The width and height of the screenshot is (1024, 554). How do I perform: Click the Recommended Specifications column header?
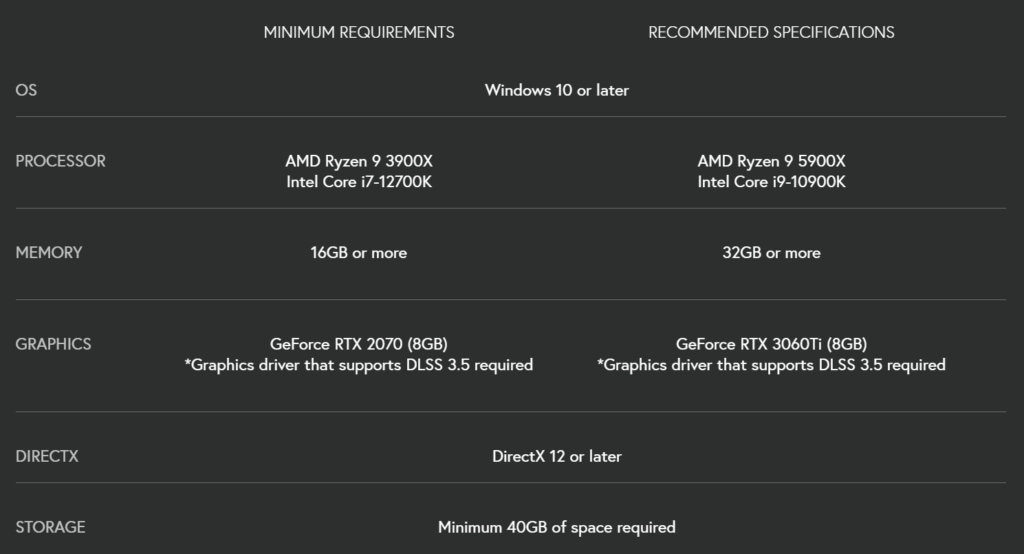tap(771, 32)
